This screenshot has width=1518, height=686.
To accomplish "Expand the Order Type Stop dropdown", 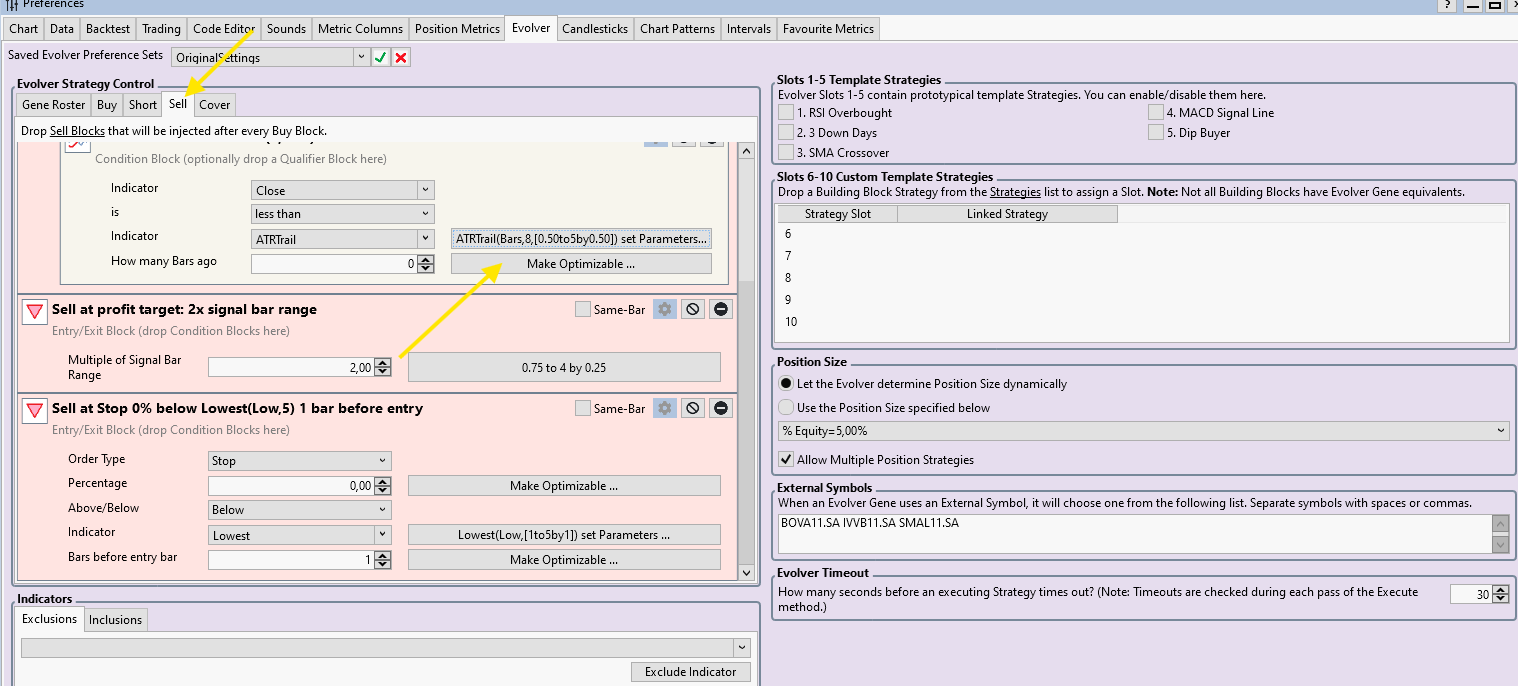I will [382, 461].
